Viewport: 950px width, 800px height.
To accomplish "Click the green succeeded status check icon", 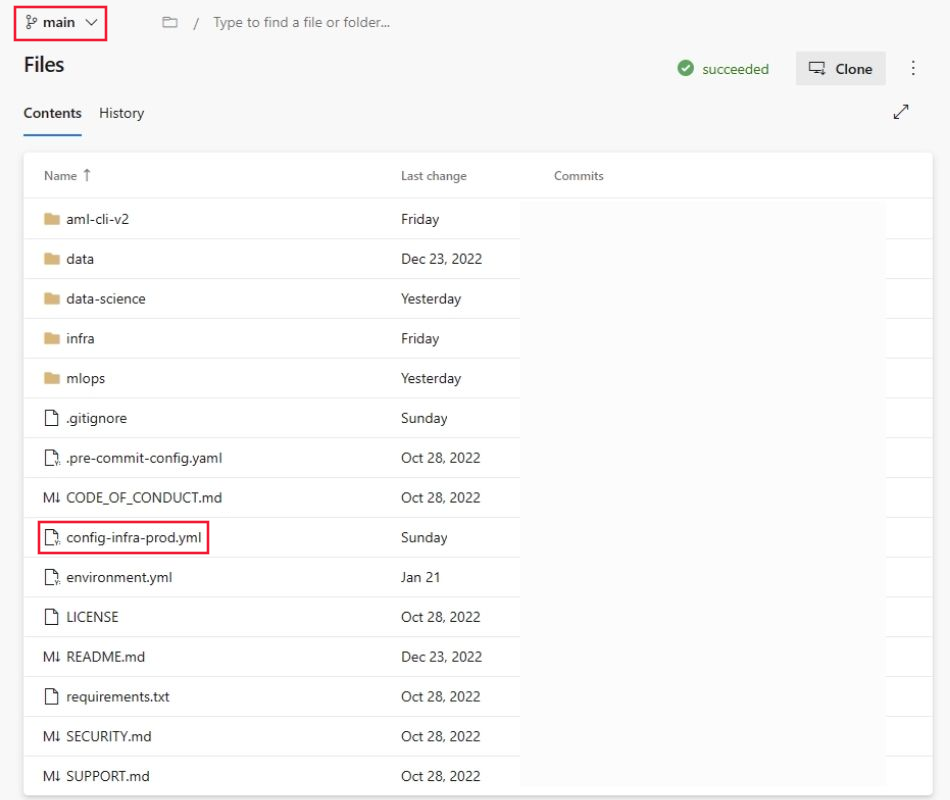I will pyautogui.click(x=687, y=68).
